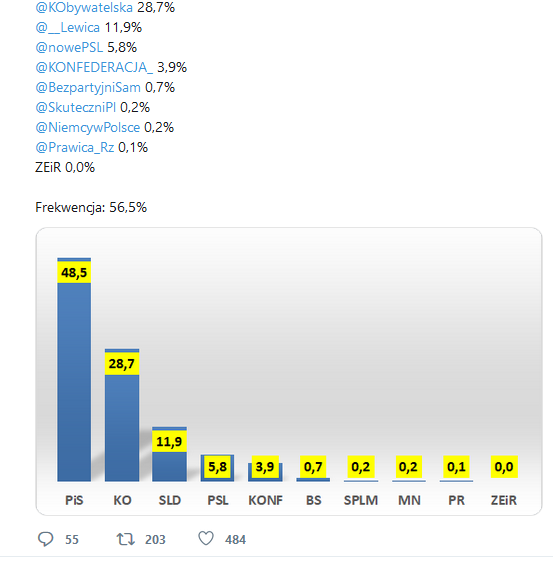Click the SLD bar labeled 11,9

[x=170, y=454]
